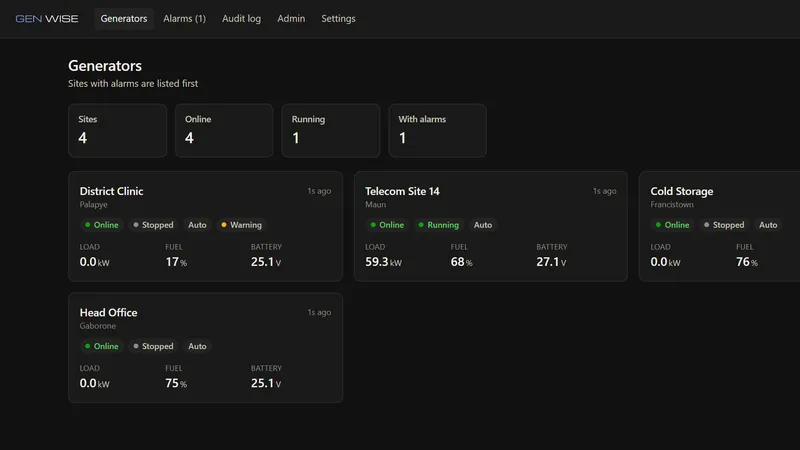Open the Generators tab
The width and height of the screenshot is (800, 450).
[x=124, y=19]
